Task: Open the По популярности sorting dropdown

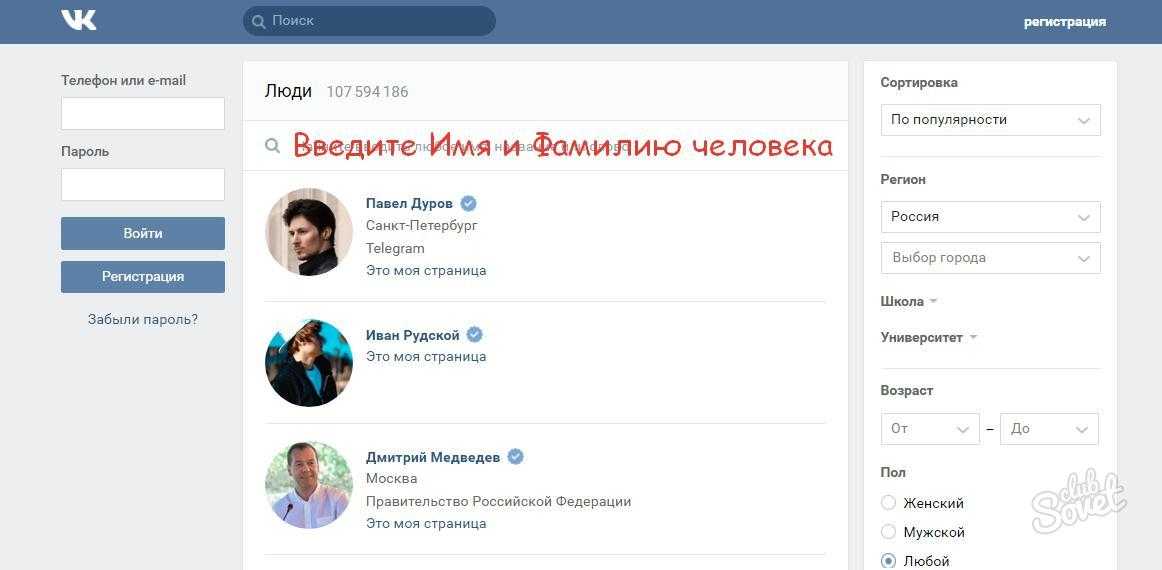Action: point(991,120)
